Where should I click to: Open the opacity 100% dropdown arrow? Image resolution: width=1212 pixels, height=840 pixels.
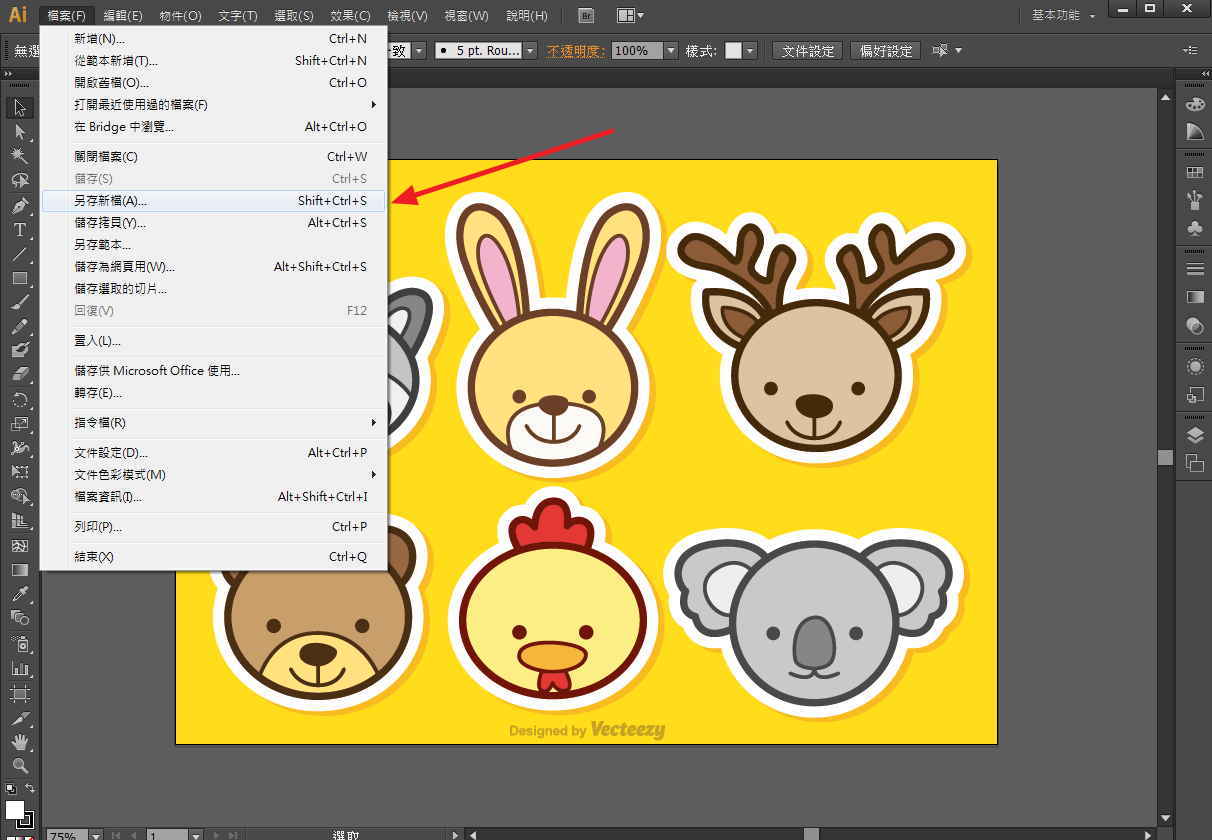tap(670, 50)
